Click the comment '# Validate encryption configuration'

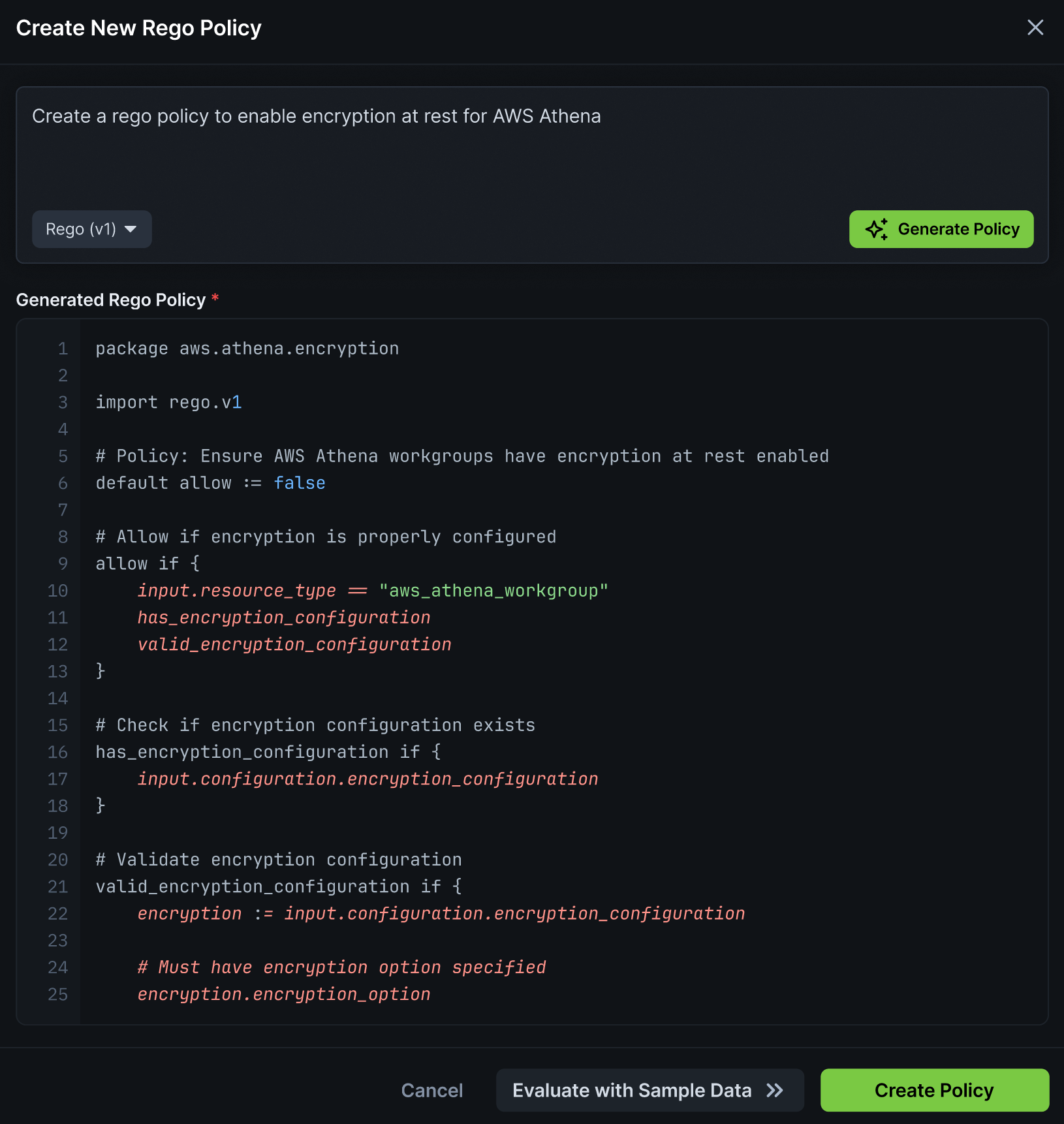click(279, 860)
